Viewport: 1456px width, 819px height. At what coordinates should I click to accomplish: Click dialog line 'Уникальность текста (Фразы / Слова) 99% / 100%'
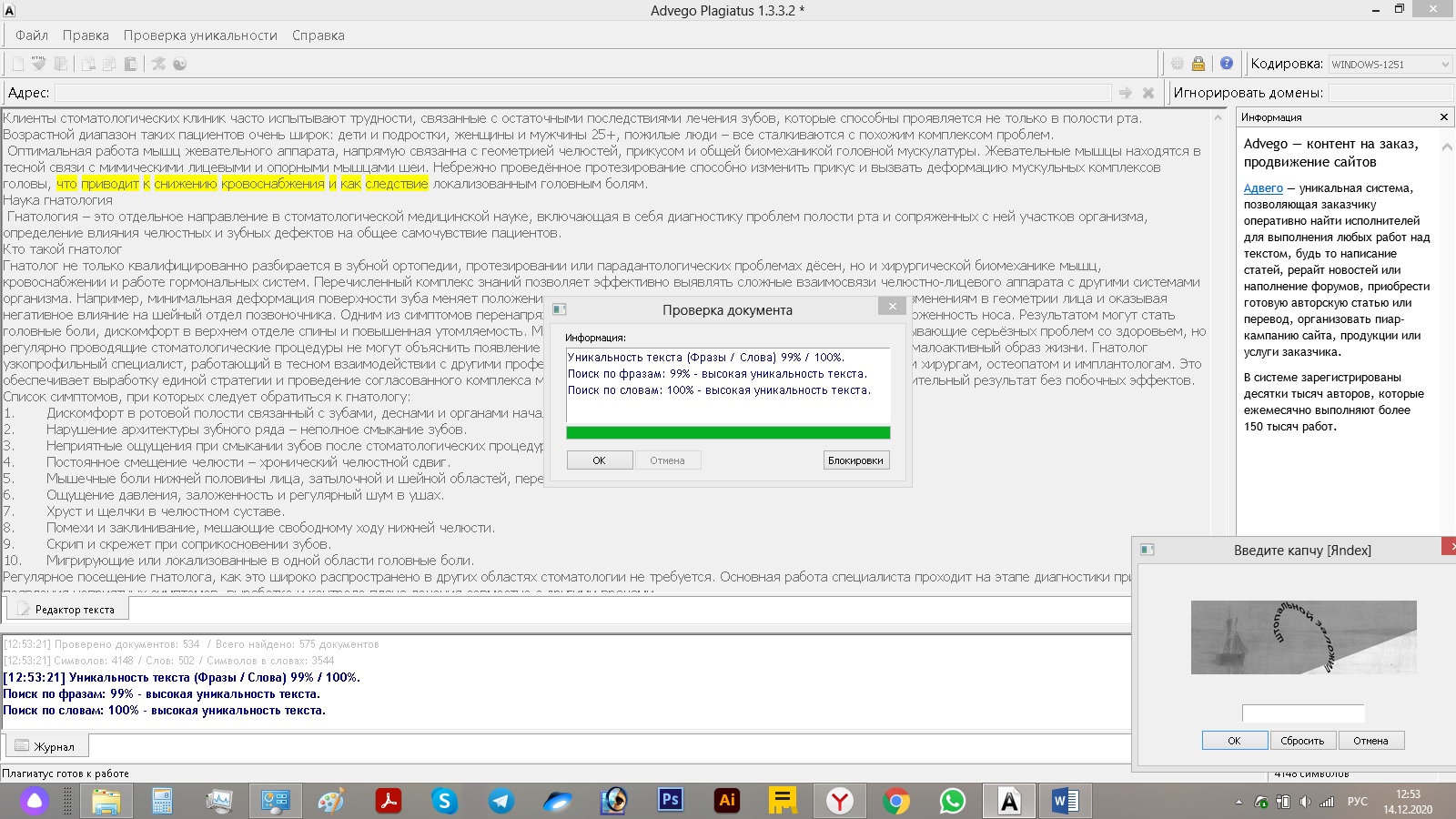pyautogui.click(x=706, y=358)
